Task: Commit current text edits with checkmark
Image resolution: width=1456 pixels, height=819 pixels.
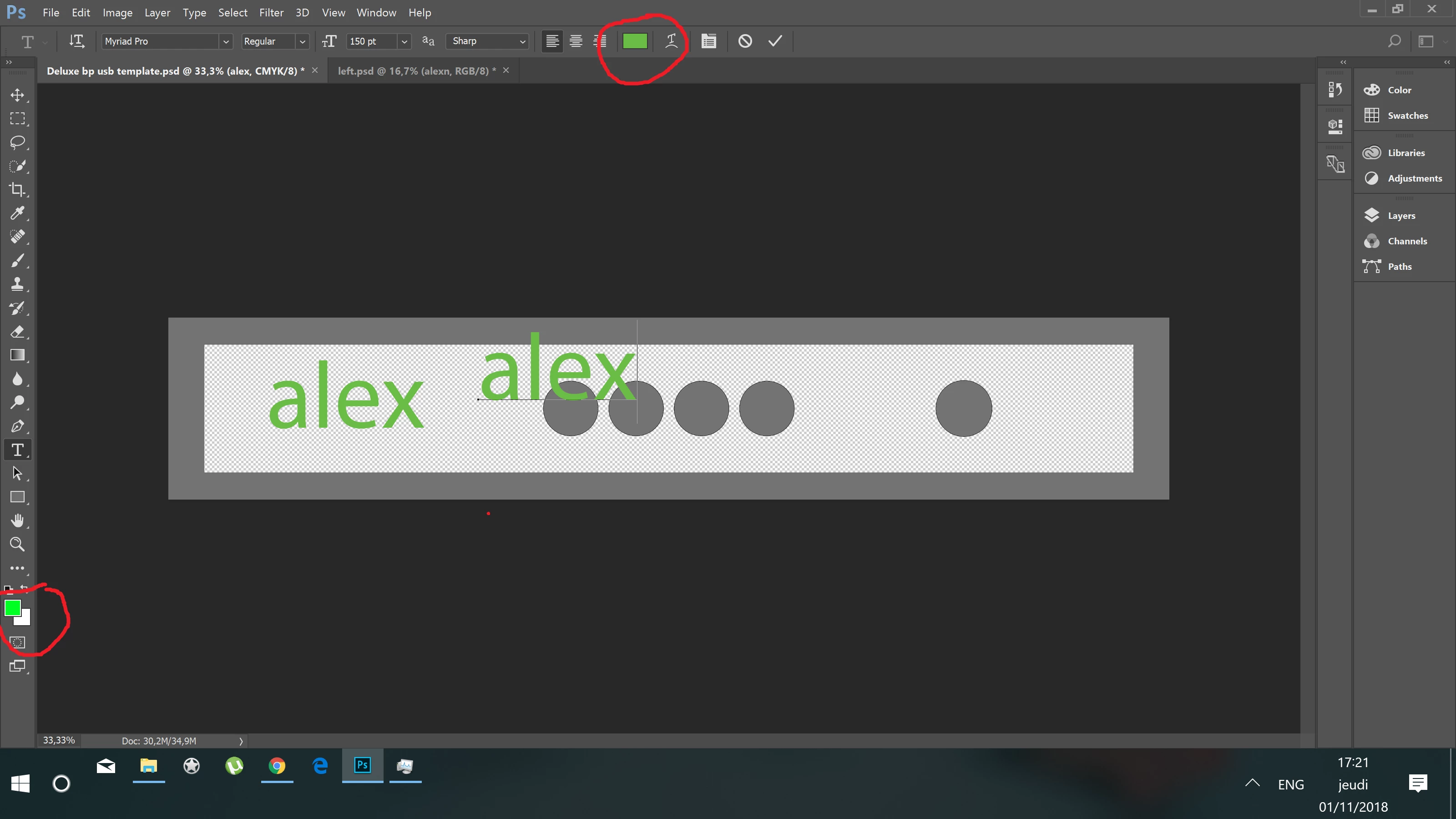Action: pos(775,40)
